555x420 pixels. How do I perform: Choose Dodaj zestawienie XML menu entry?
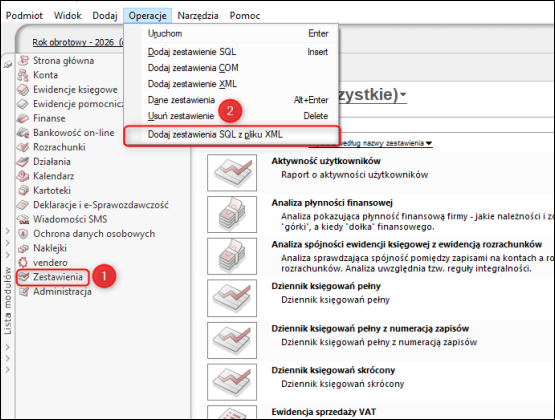coord(232,84)
